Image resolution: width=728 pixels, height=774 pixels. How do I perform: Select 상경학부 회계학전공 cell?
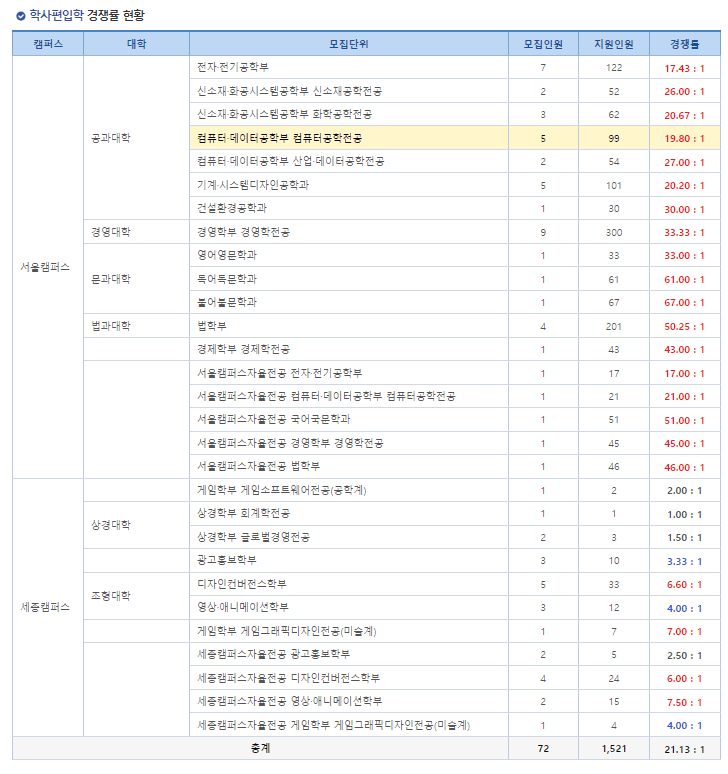coord(349,513)
